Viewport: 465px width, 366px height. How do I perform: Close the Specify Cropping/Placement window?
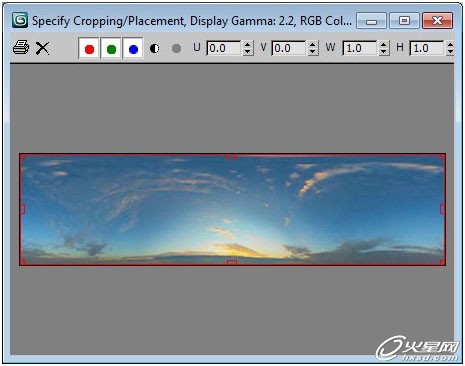pos(437,21)
